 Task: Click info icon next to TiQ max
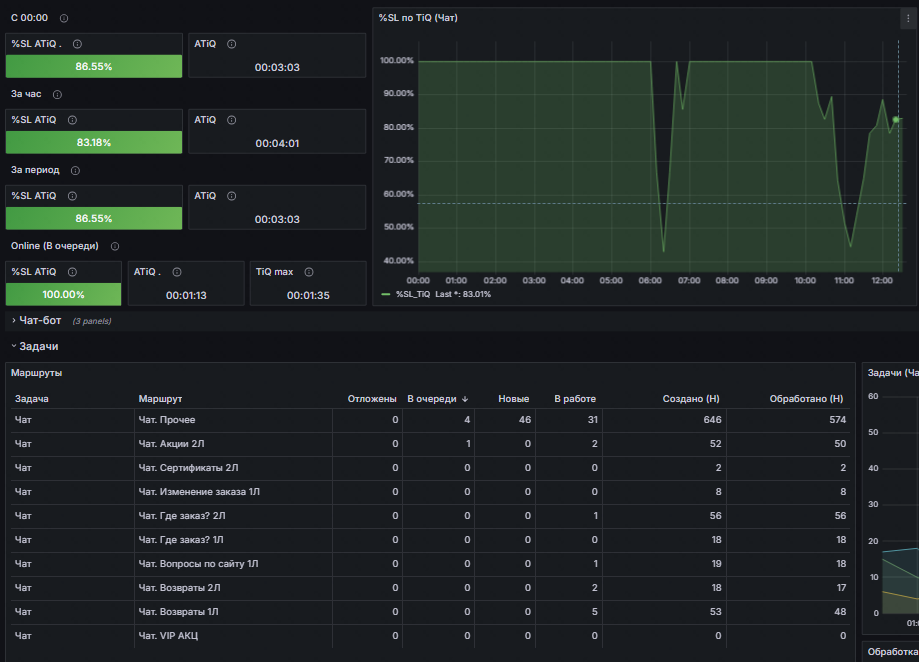click(309, 272)
